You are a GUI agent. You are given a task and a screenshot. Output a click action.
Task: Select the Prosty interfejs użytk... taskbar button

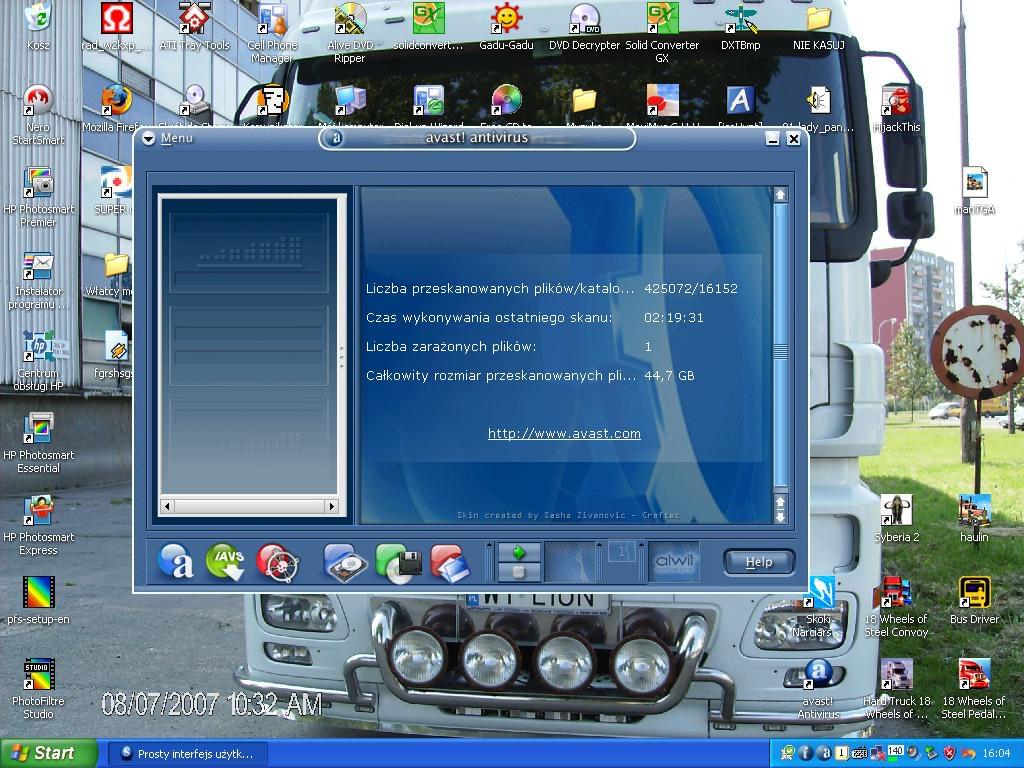click(x=187, y=754)
